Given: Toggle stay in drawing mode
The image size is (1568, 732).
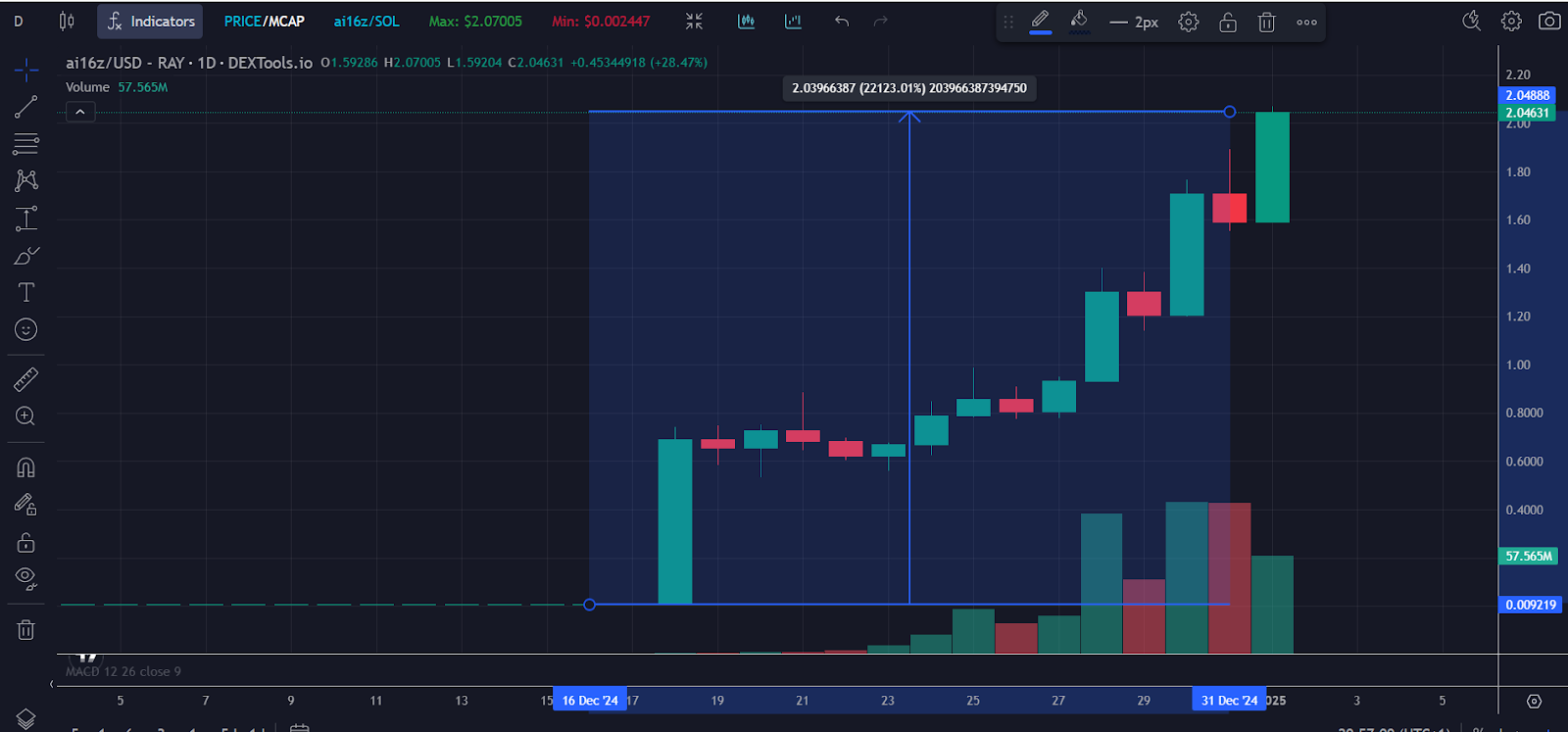Looking at the screenshot, I should [x=26, y=505].
